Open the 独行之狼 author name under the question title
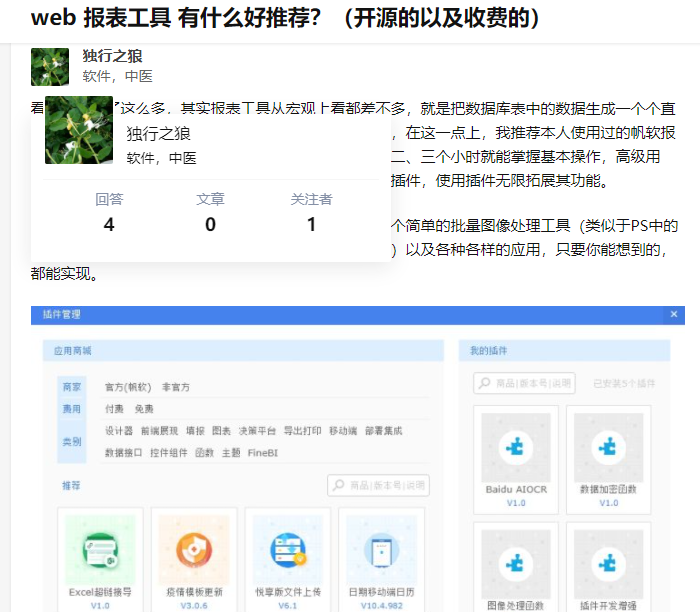Viewport: 700px width, 612px height. click(x=112, y=56)
